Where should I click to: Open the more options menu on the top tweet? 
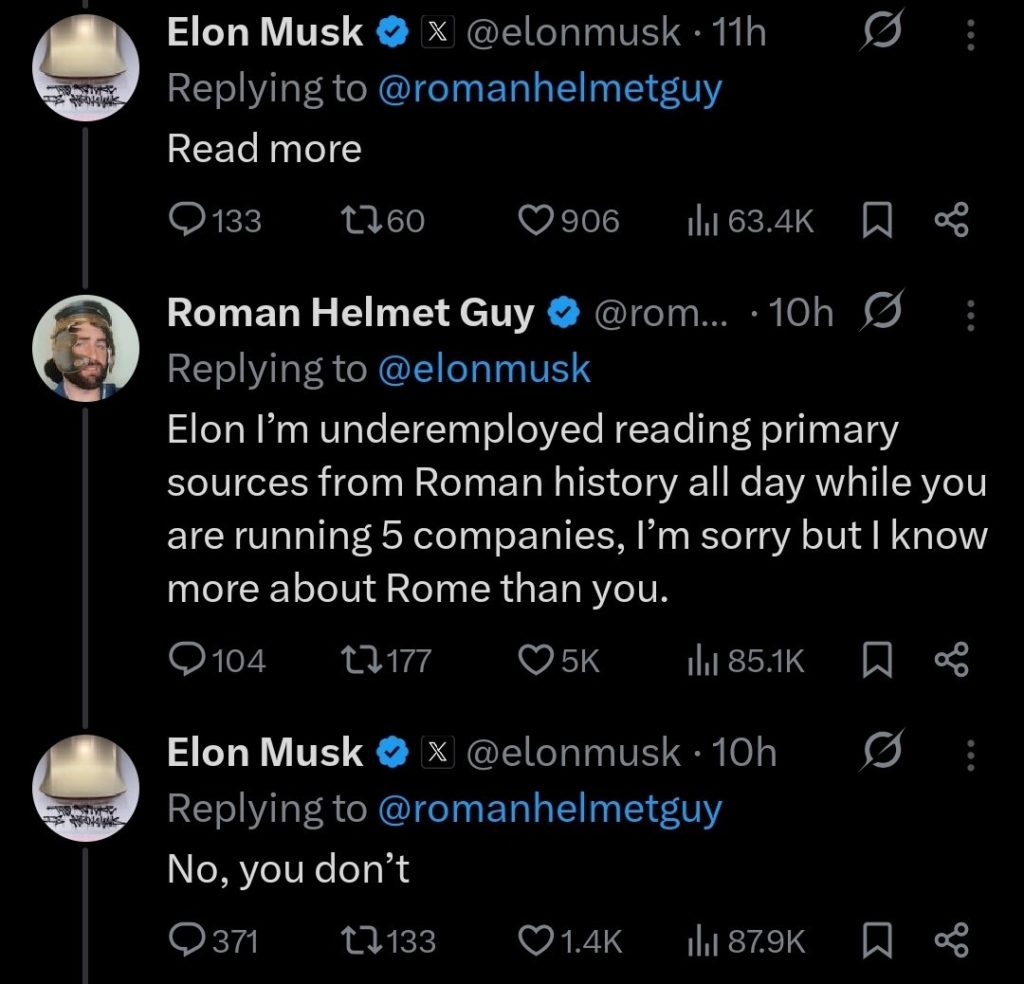pos(969,31)
